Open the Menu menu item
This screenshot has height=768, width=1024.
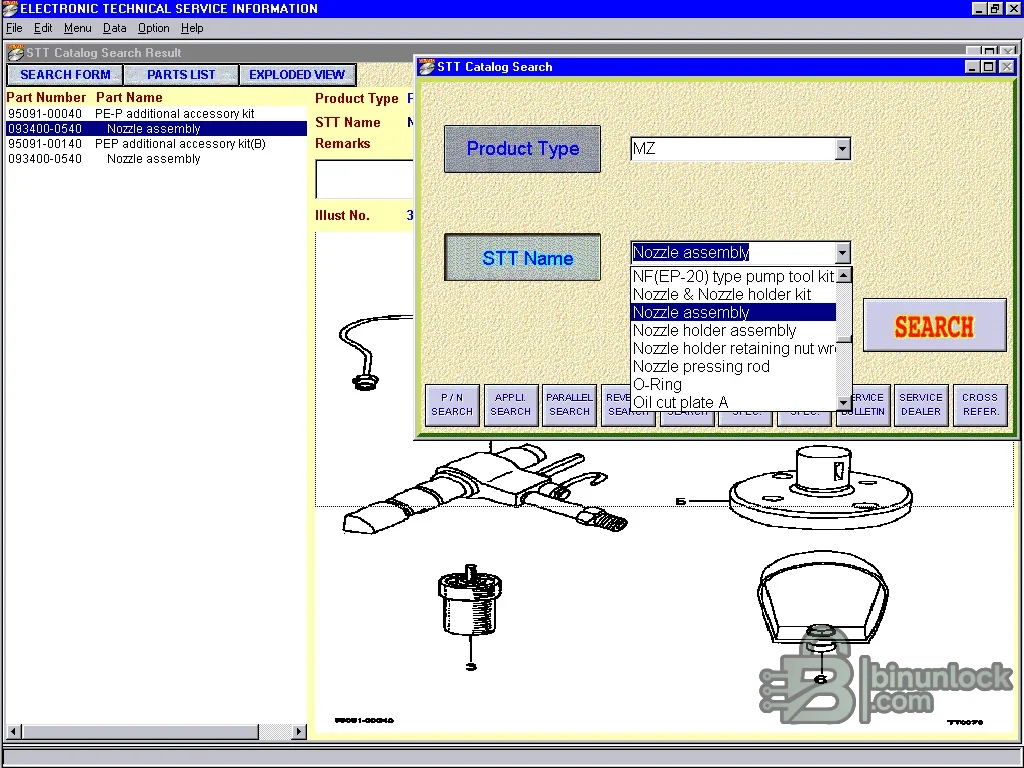coord(78,28)
